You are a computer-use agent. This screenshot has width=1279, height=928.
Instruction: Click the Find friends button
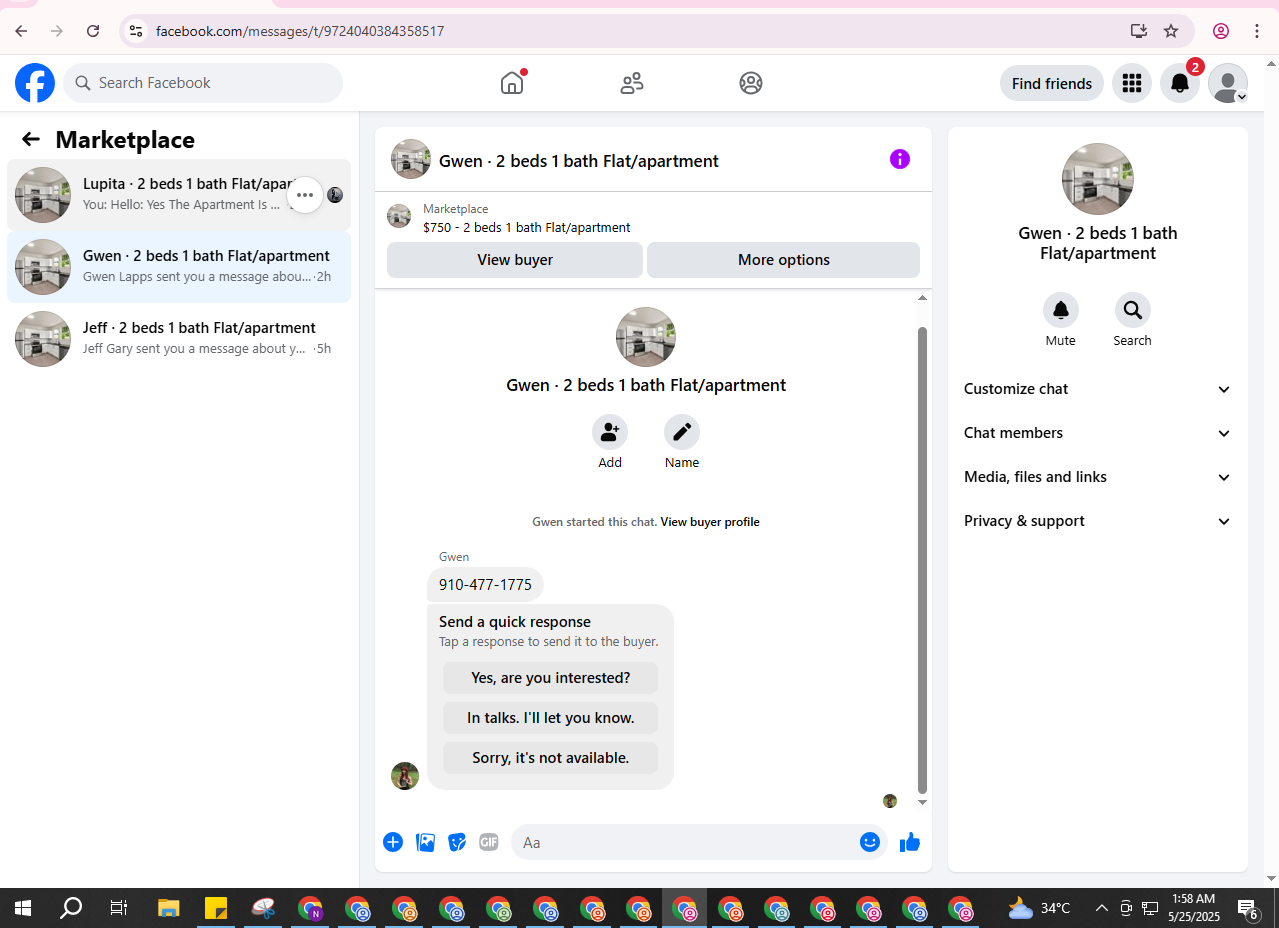1052,83
